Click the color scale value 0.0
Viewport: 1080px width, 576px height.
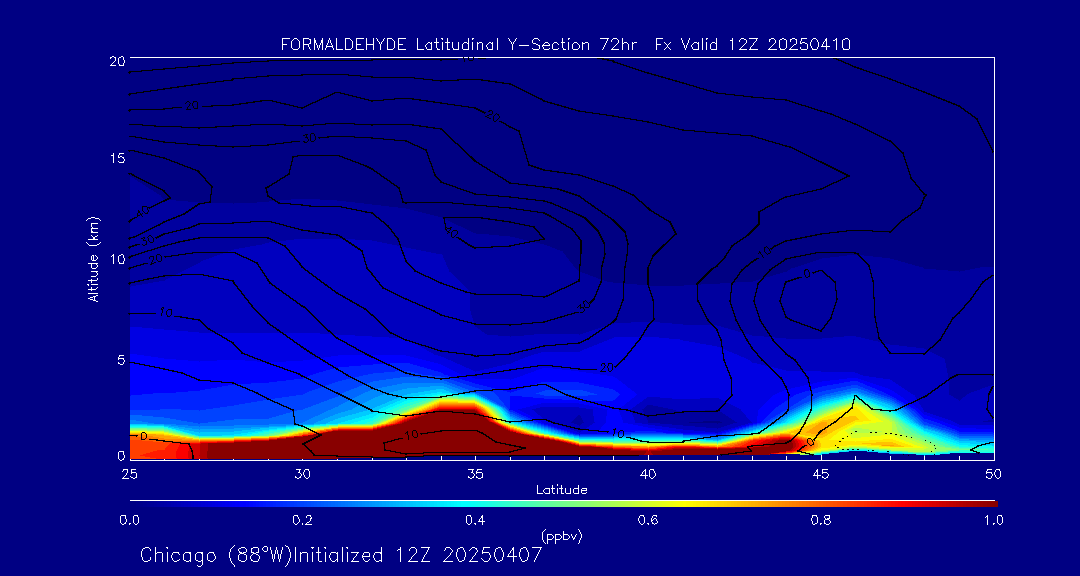pos(129,520)
